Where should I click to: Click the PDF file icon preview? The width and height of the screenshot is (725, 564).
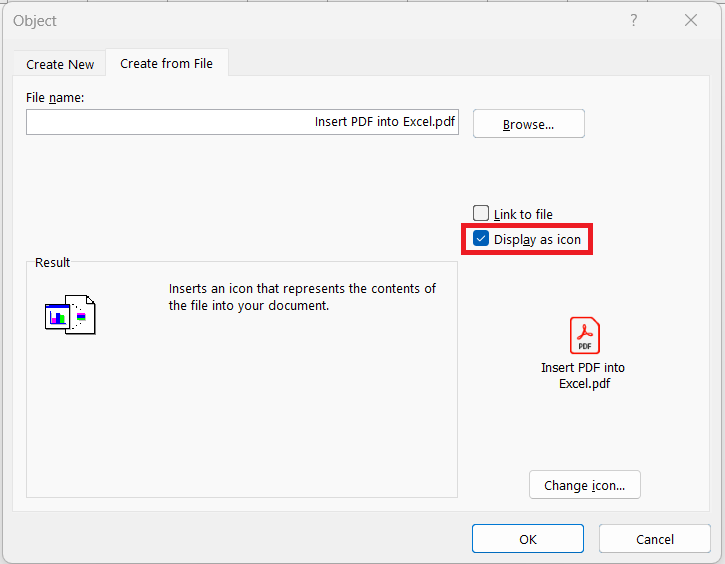pyautogui.click(x=584, y=335)
